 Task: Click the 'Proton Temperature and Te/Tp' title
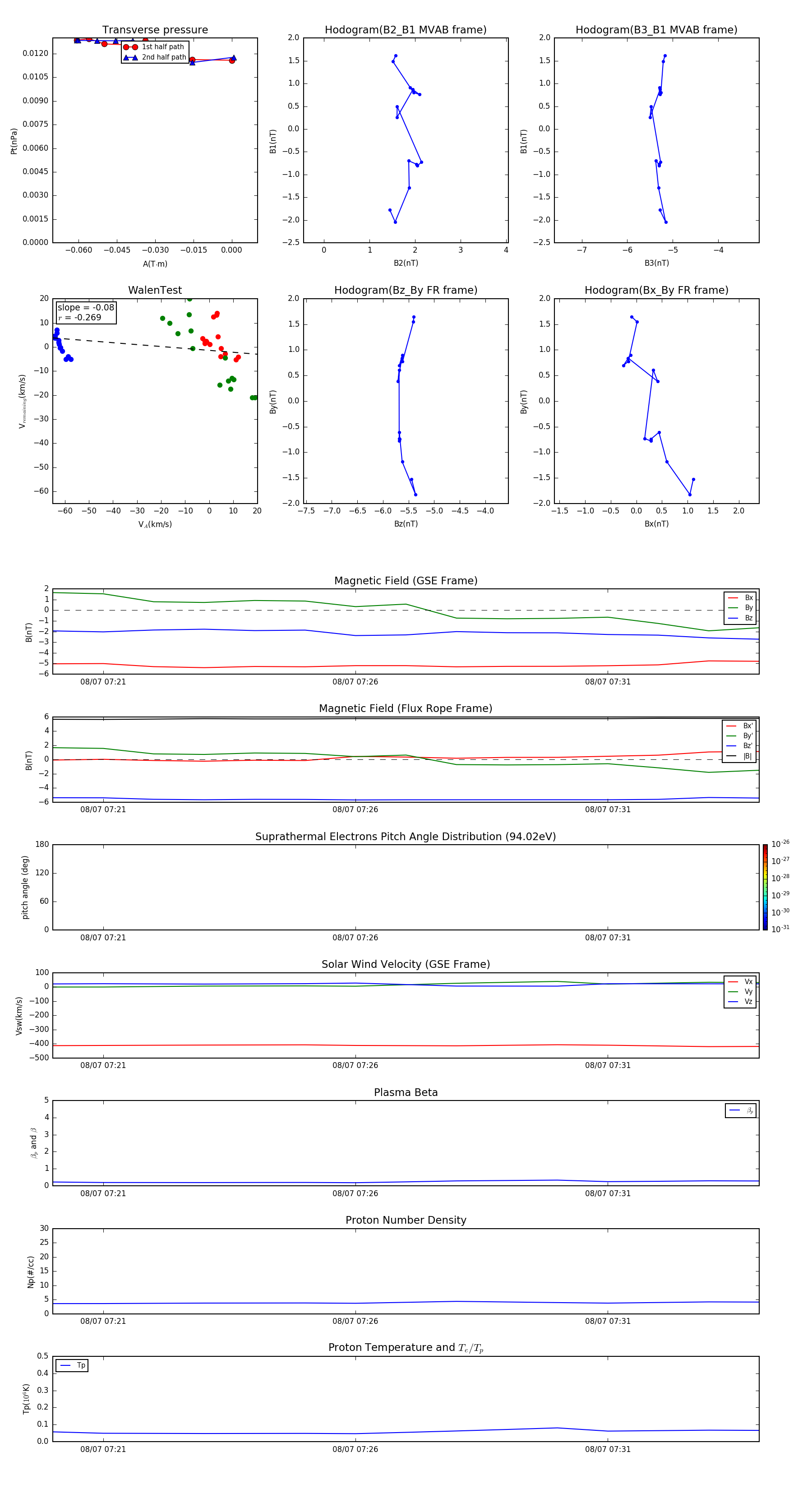(406, 1347)
